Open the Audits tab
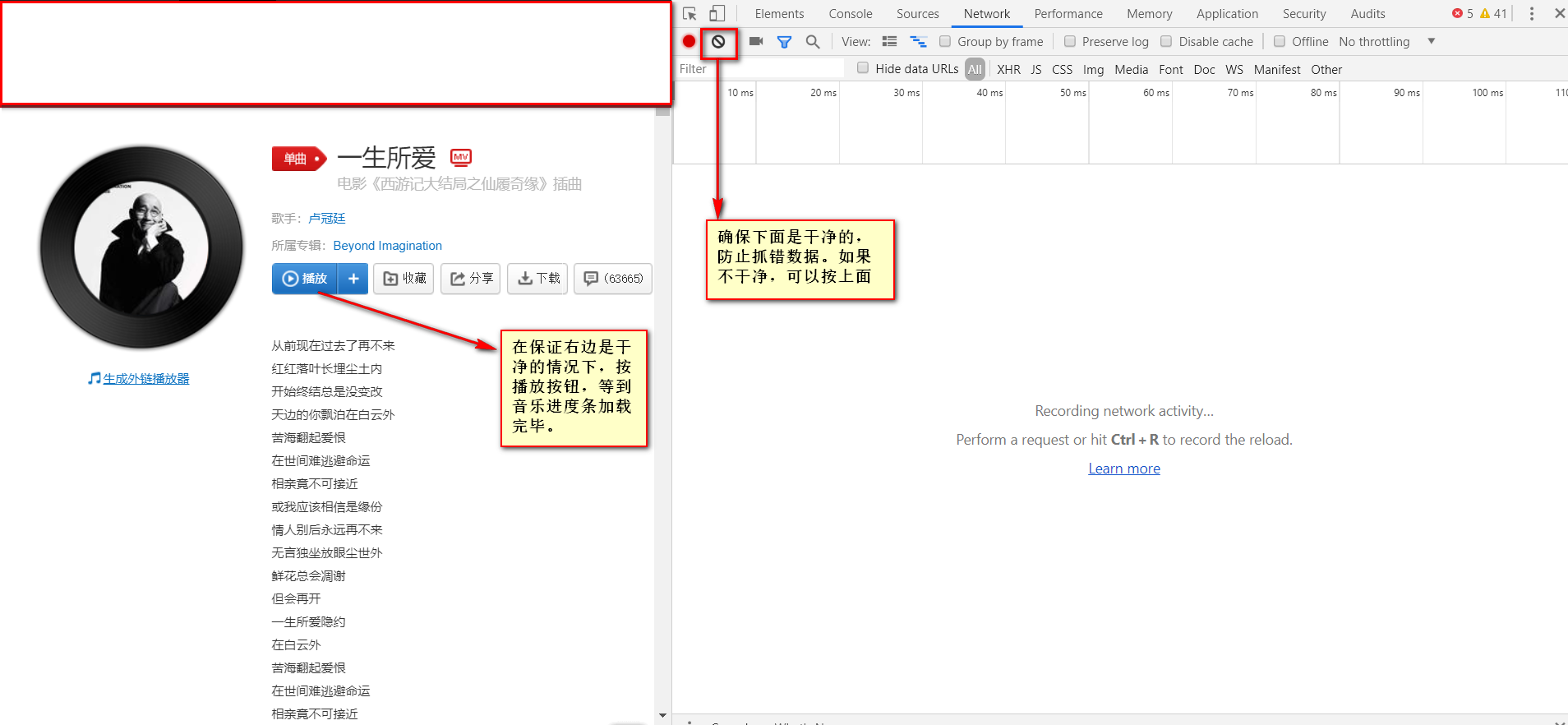The image size is (1568, 725). (x=1367, y=14)
